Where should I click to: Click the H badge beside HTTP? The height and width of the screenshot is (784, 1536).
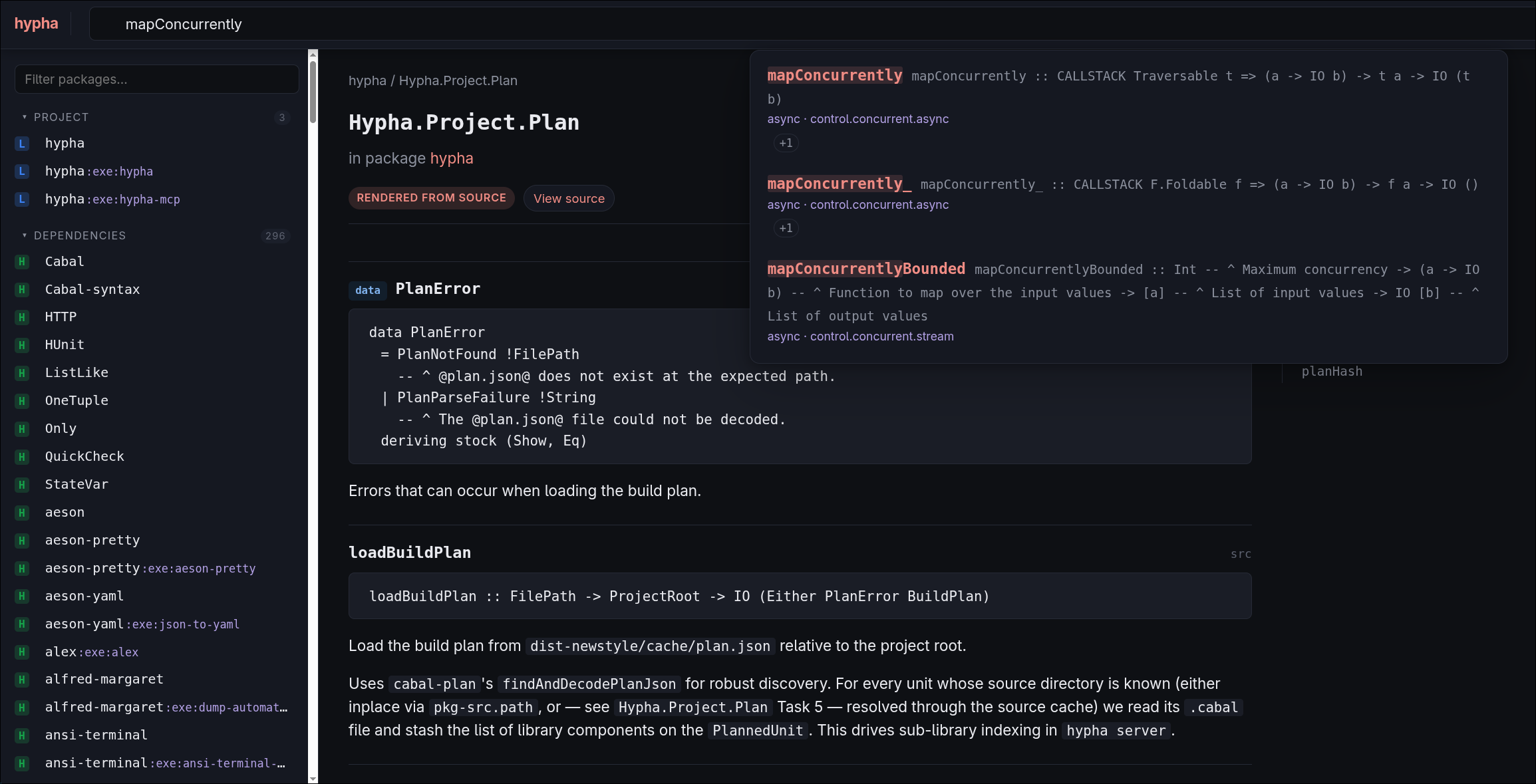point(22,317)
